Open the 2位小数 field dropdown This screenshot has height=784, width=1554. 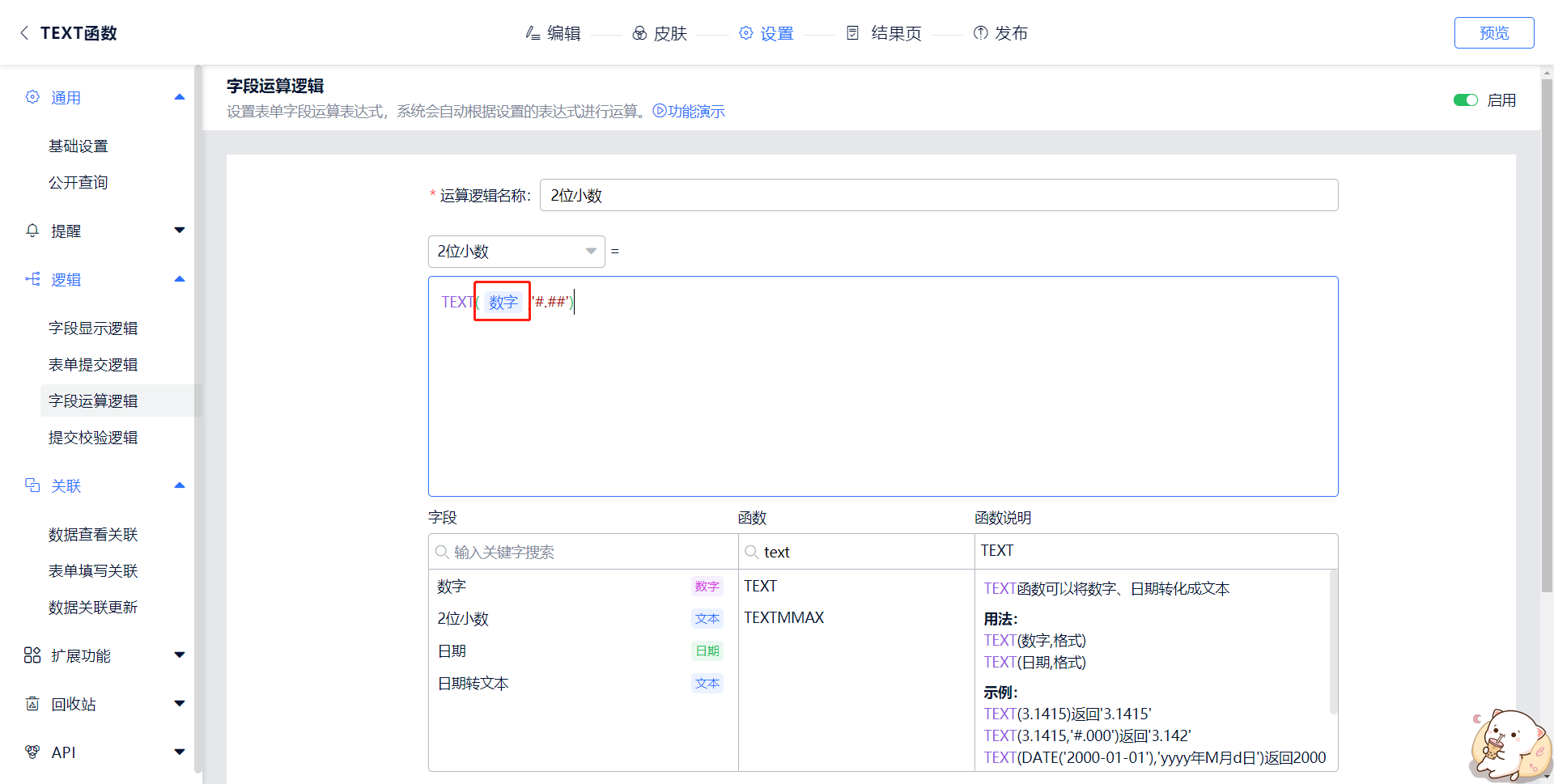[516, 252]
